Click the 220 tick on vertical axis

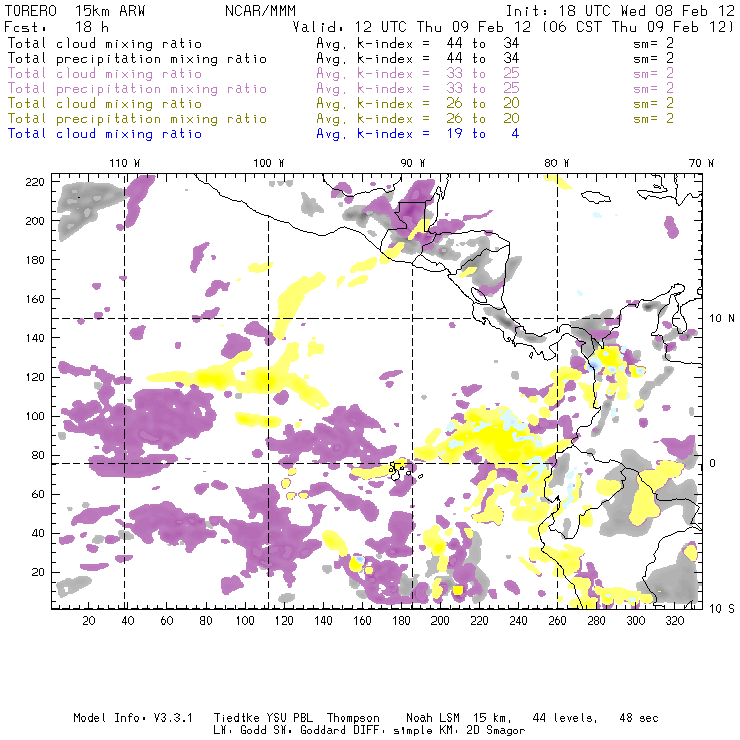click(x=35, y=182)
